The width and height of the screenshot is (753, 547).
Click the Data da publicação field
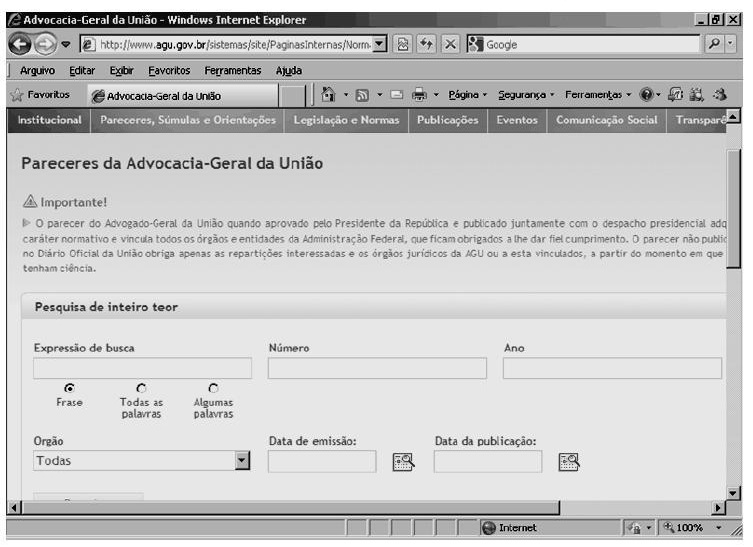[x=488, y=461]
